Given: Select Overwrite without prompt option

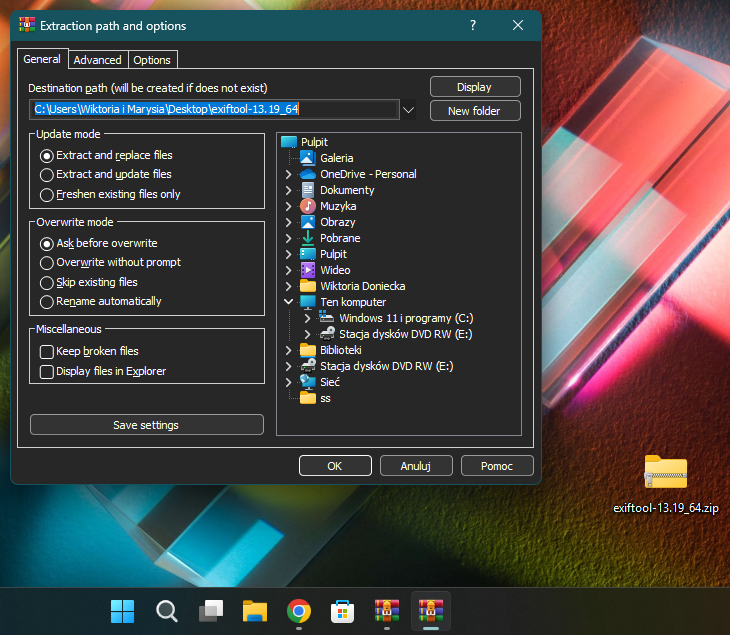Looking at the screenshot, I should point(47,263).
